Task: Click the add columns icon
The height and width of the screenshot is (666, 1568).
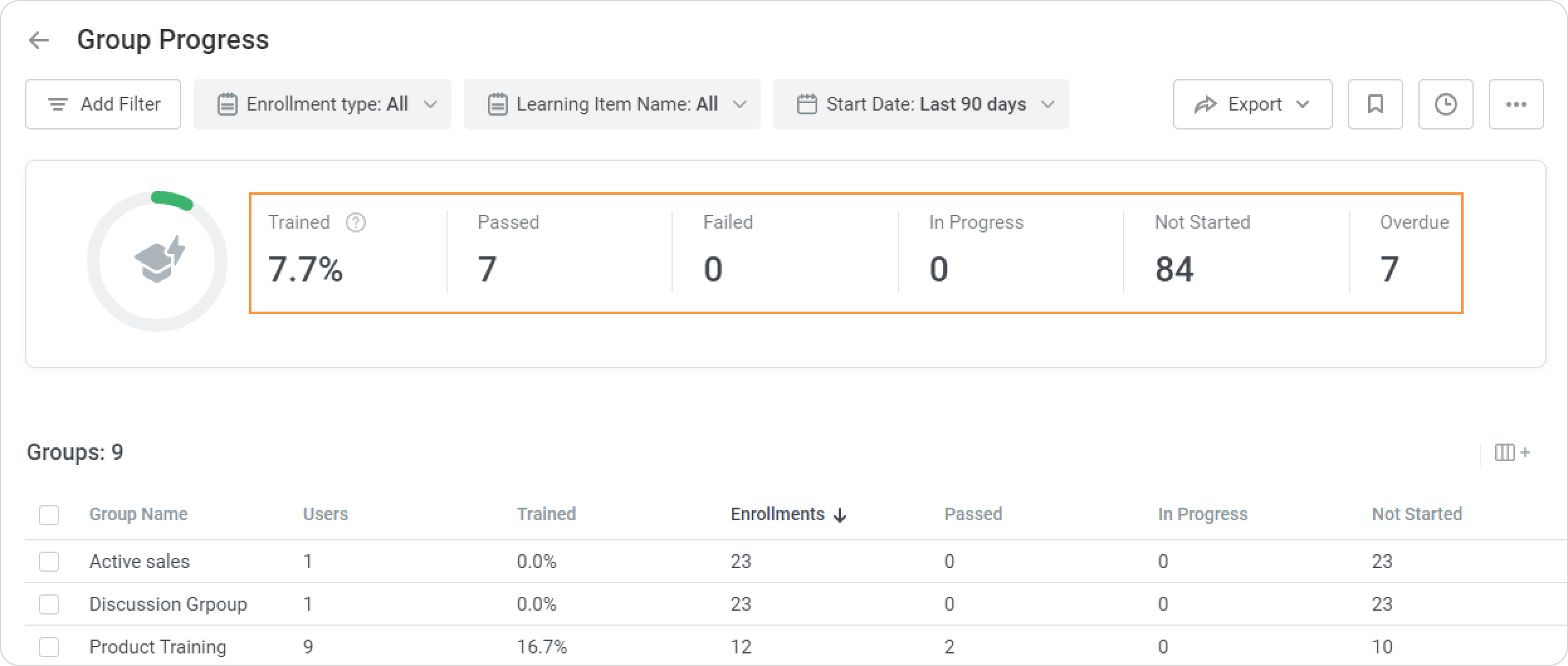Action: click(x=1511, y=452)
